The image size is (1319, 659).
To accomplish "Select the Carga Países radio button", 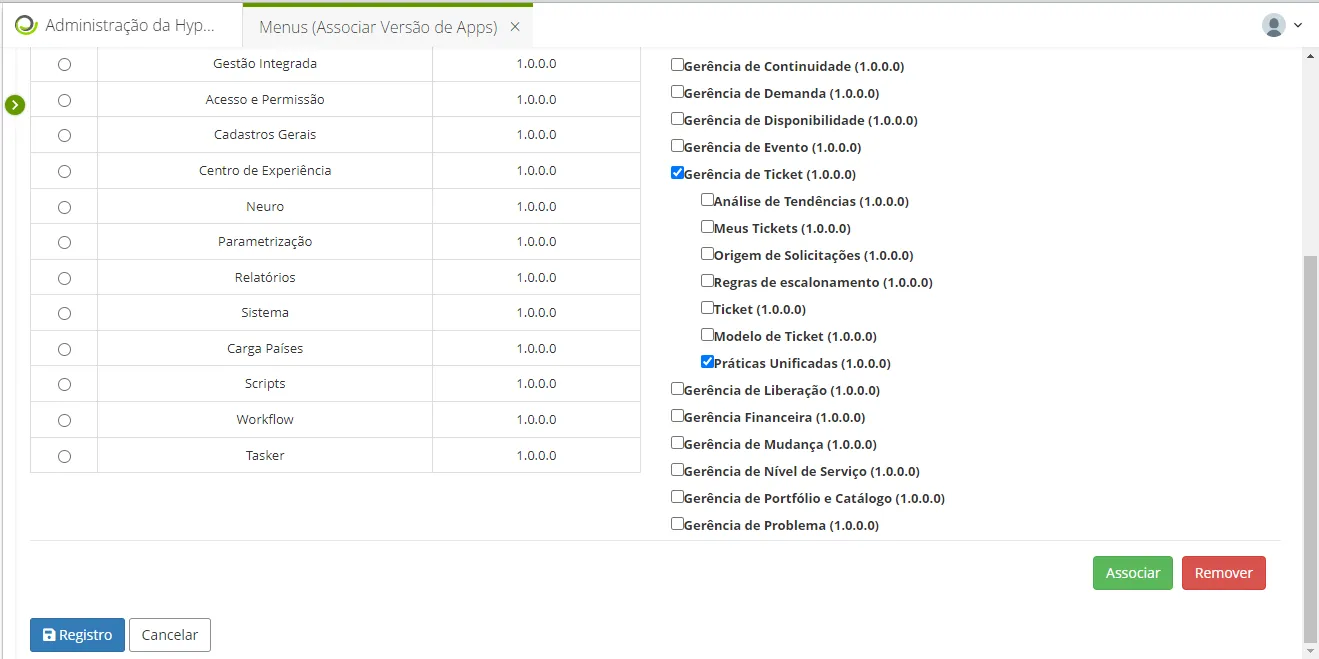I will 65,349.
